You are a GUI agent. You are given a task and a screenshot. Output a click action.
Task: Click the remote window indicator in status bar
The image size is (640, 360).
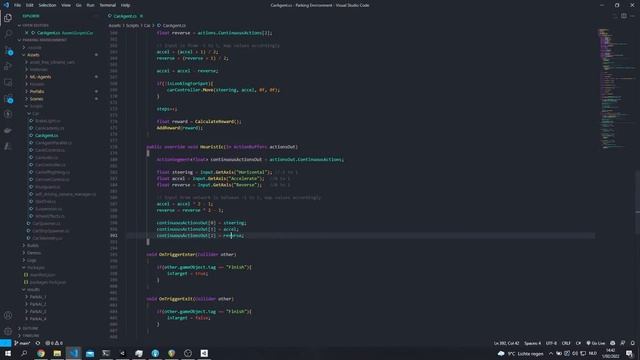(5, 343)
